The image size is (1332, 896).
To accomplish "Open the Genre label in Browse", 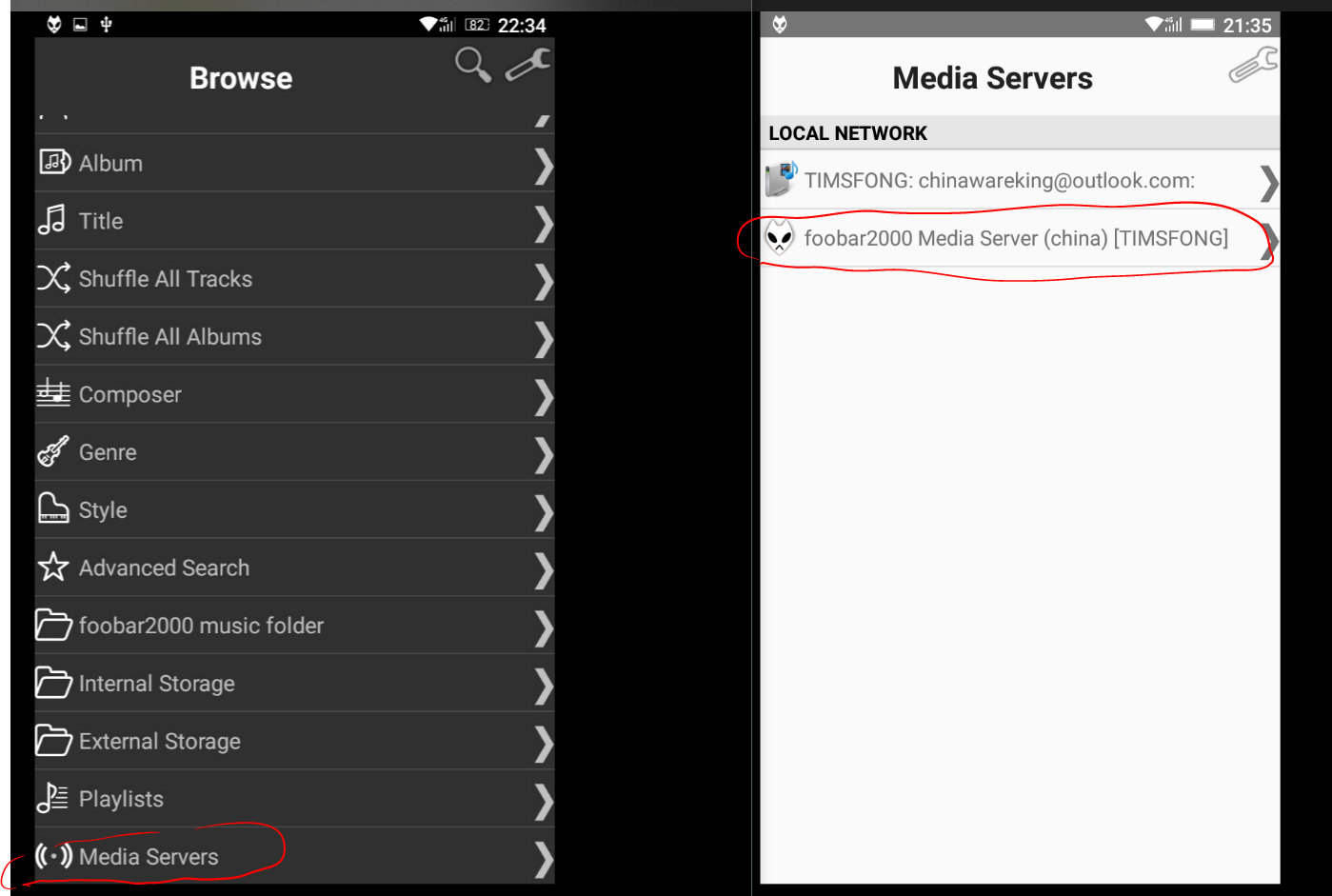I will [108, 452].
